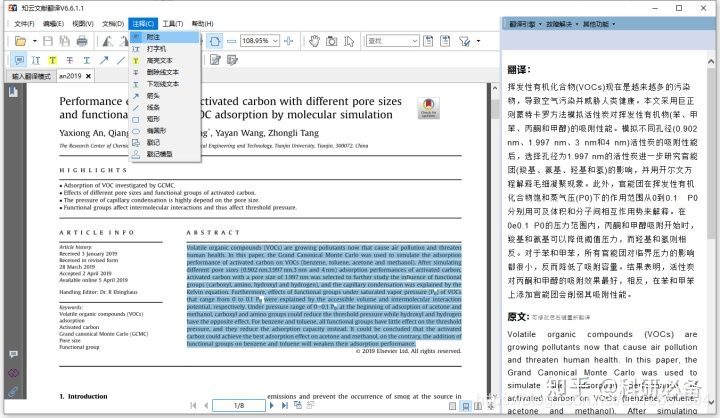720x418 pixels.
Task: Select the line drawing toolbar icon
Action: click(121, 60)
